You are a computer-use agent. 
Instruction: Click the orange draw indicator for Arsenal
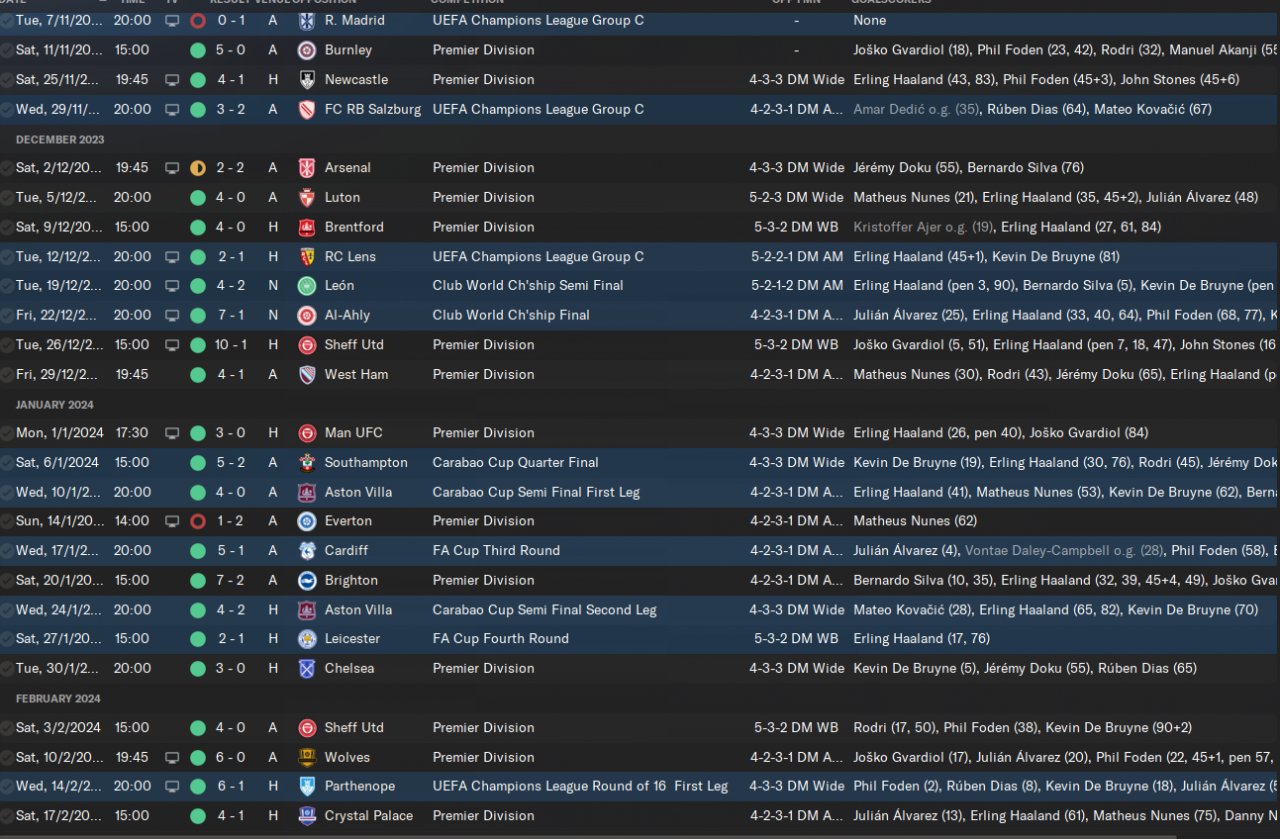[198, 168]
